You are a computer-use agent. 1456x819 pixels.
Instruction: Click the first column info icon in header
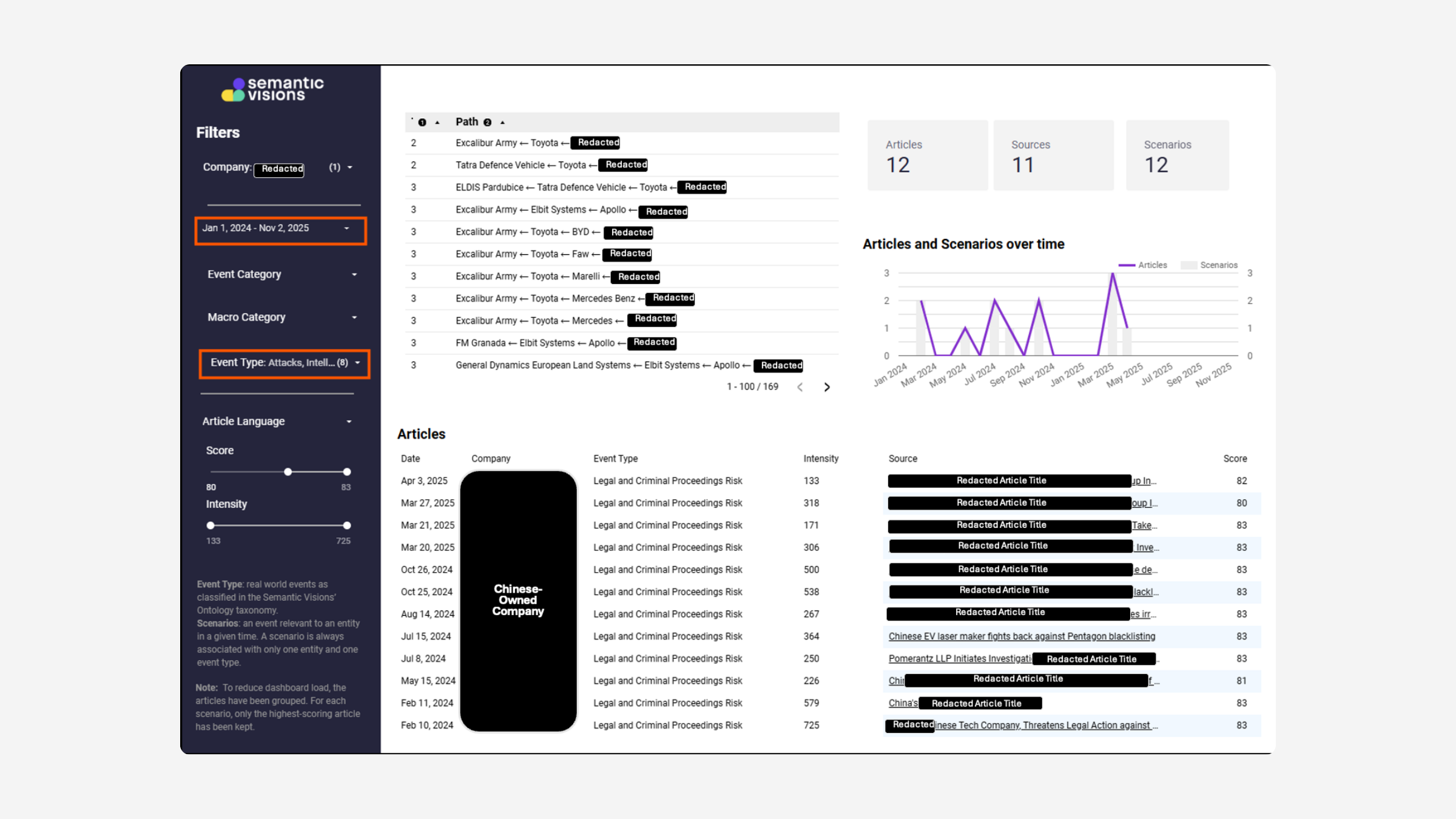pyautogui.click(x=422, y=123)
